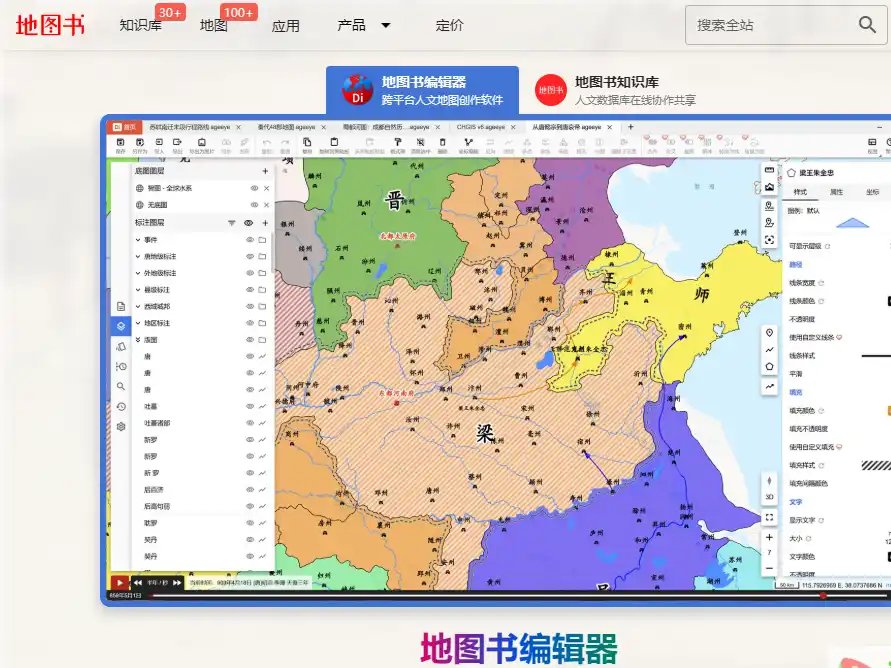Add a new editor tab with plus
This screenshot has width=891, height=668.
pyautogui.click(x=630, y=127)
